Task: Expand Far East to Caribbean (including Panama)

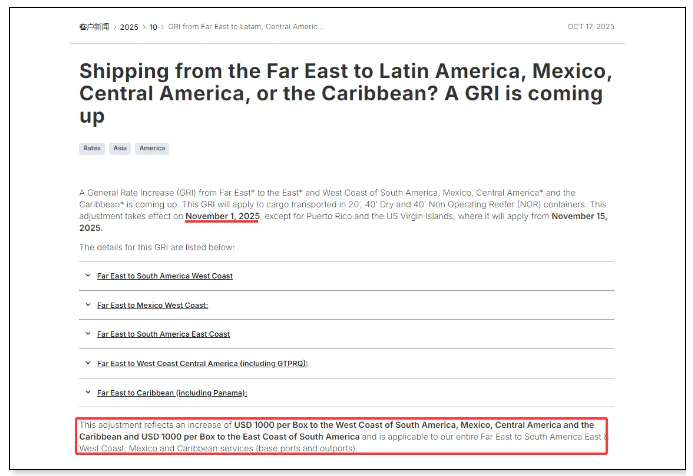Action: 171,393
